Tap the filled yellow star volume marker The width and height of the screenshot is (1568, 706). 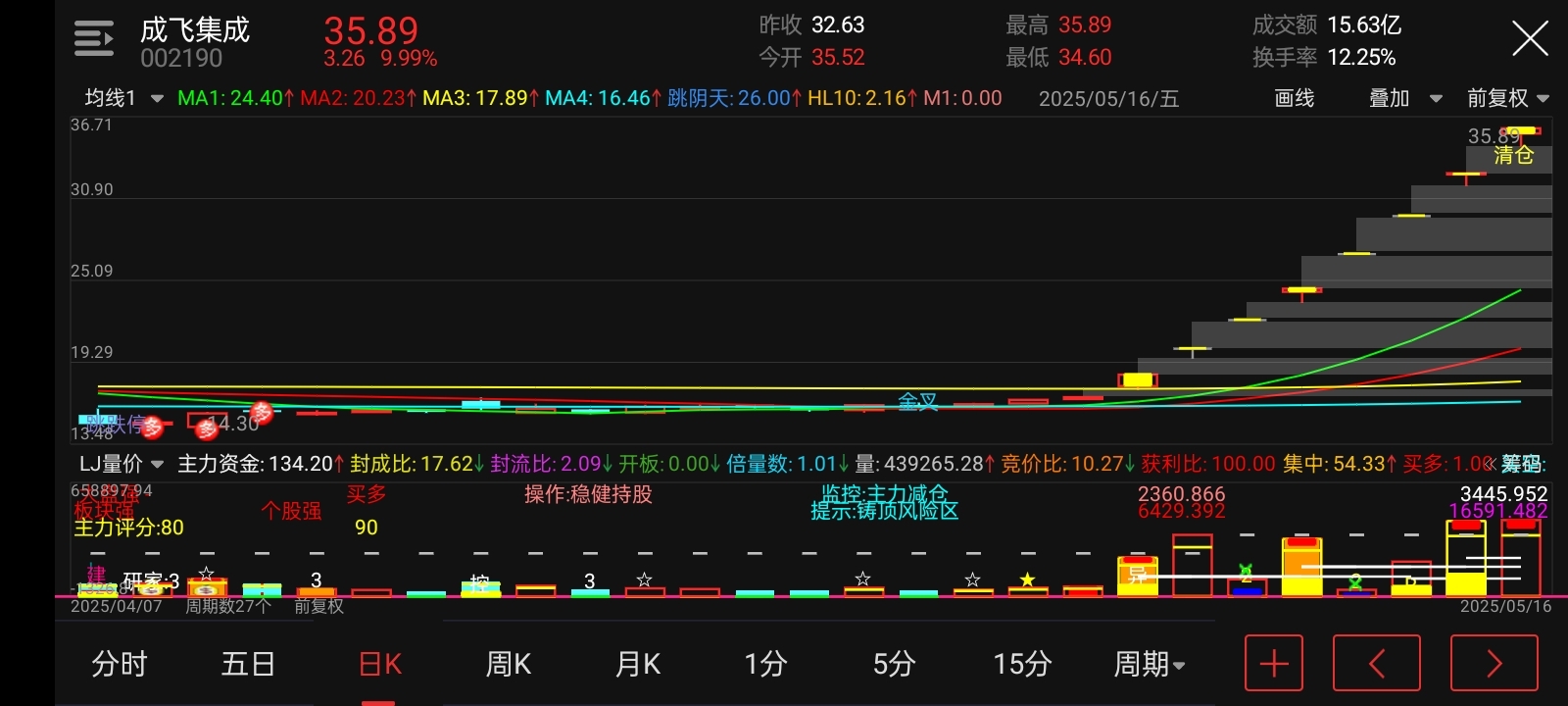pyautogui.click(x=1027, y=580)
